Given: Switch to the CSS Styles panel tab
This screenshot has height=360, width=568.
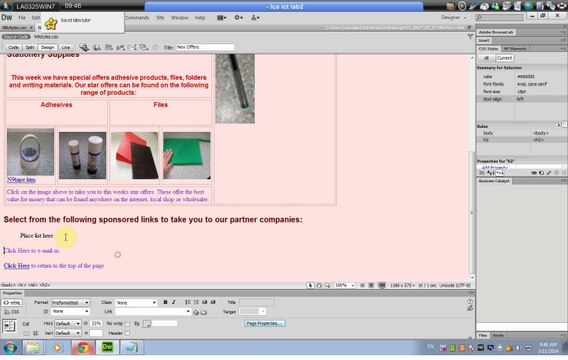Looking at the screenshot, I should coord(488,49).
